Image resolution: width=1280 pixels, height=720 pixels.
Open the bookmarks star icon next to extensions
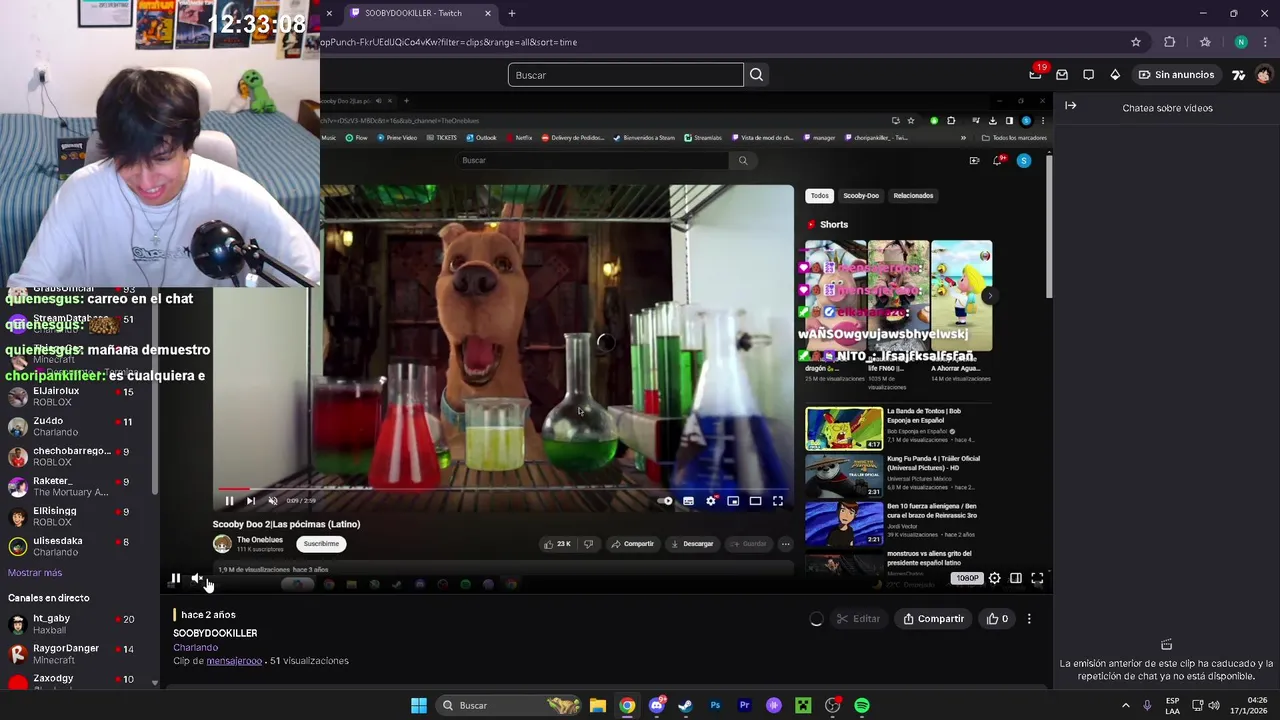[x=1205, y=42]
